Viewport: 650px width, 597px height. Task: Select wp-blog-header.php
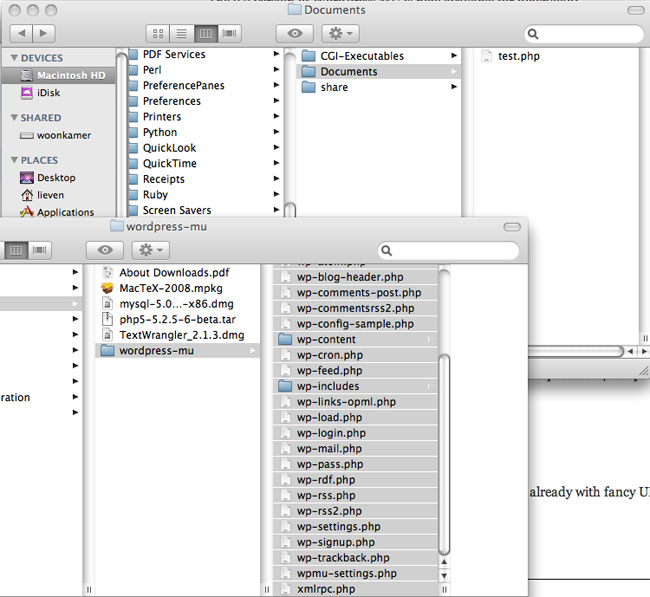point(355,277)
